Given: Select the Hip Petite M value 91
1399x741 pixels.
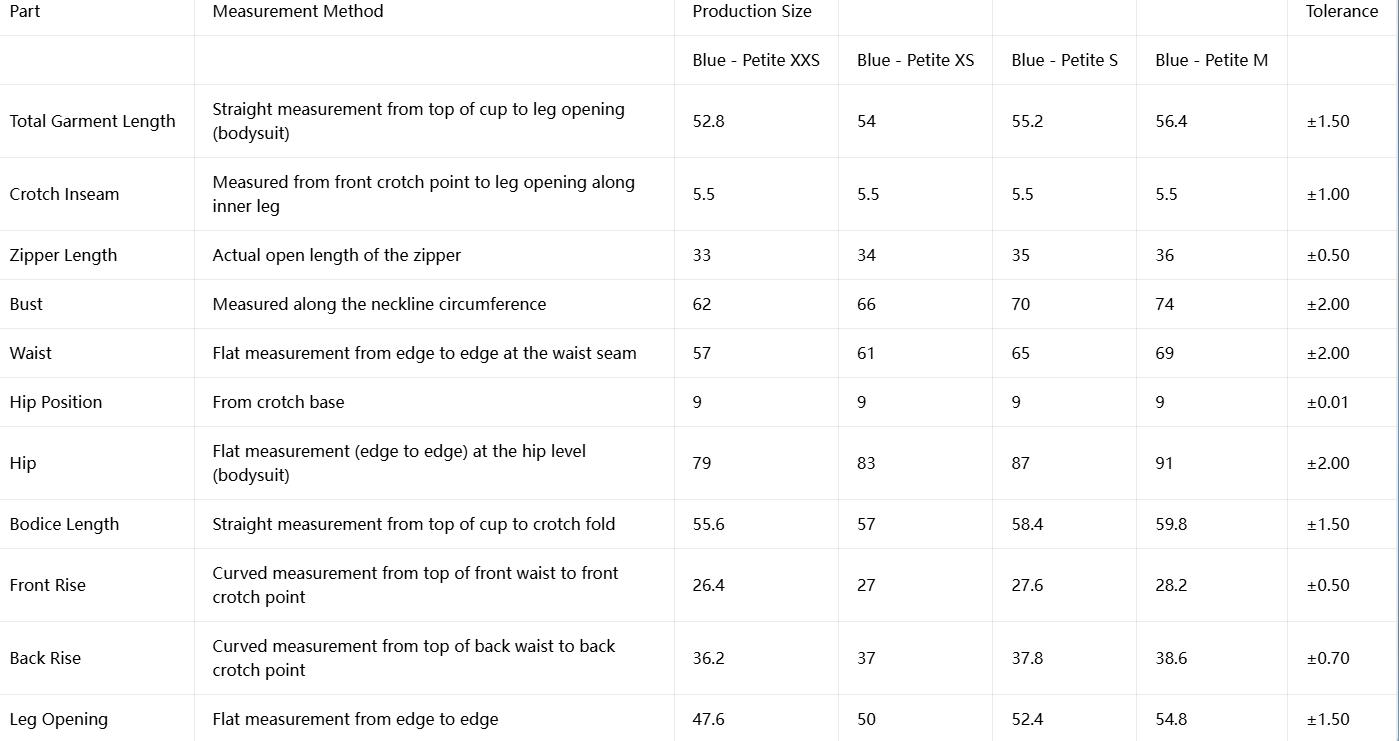Looking at the screenshot, I should tap(1165, 463).
